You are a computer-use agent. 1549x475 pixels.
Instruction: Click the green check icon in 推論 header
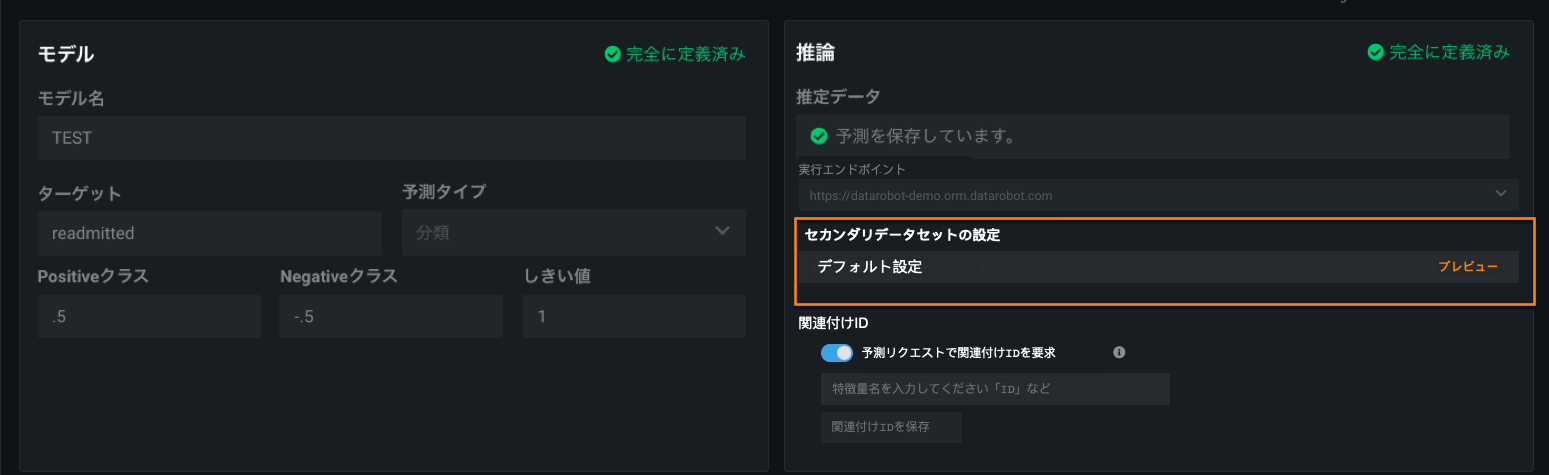[x=1376, y=52]
